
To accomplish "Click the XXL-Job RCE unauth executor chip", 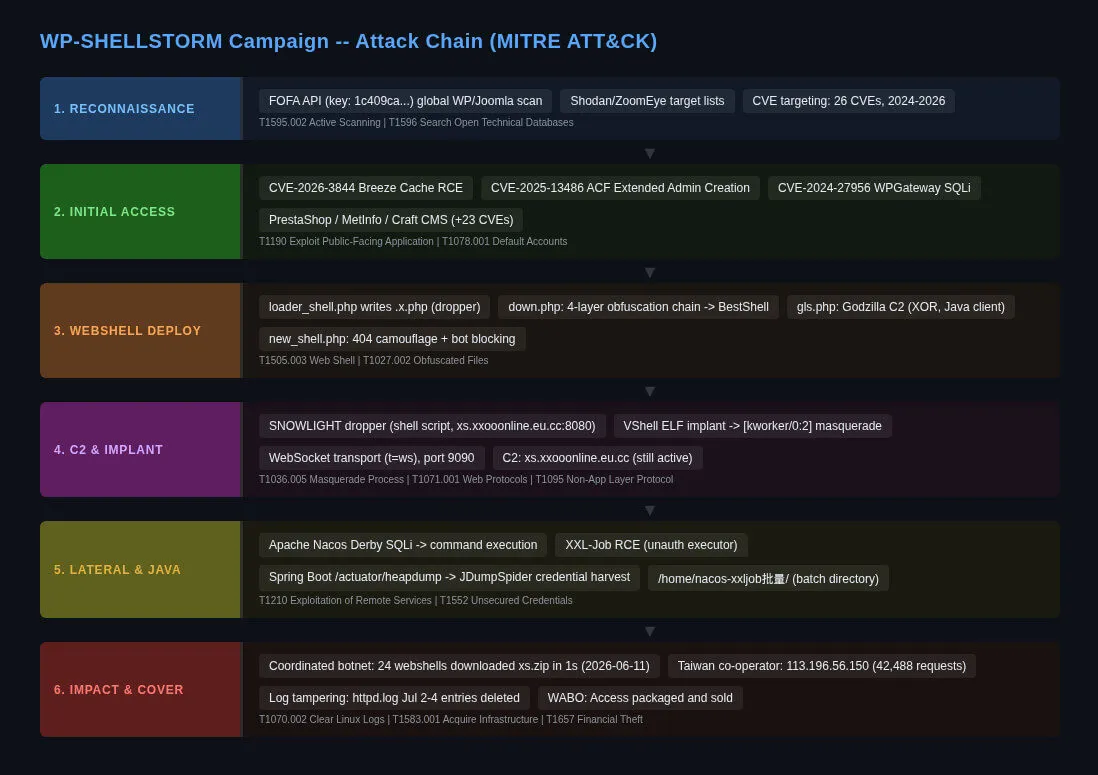I will [x=651, y=545].
